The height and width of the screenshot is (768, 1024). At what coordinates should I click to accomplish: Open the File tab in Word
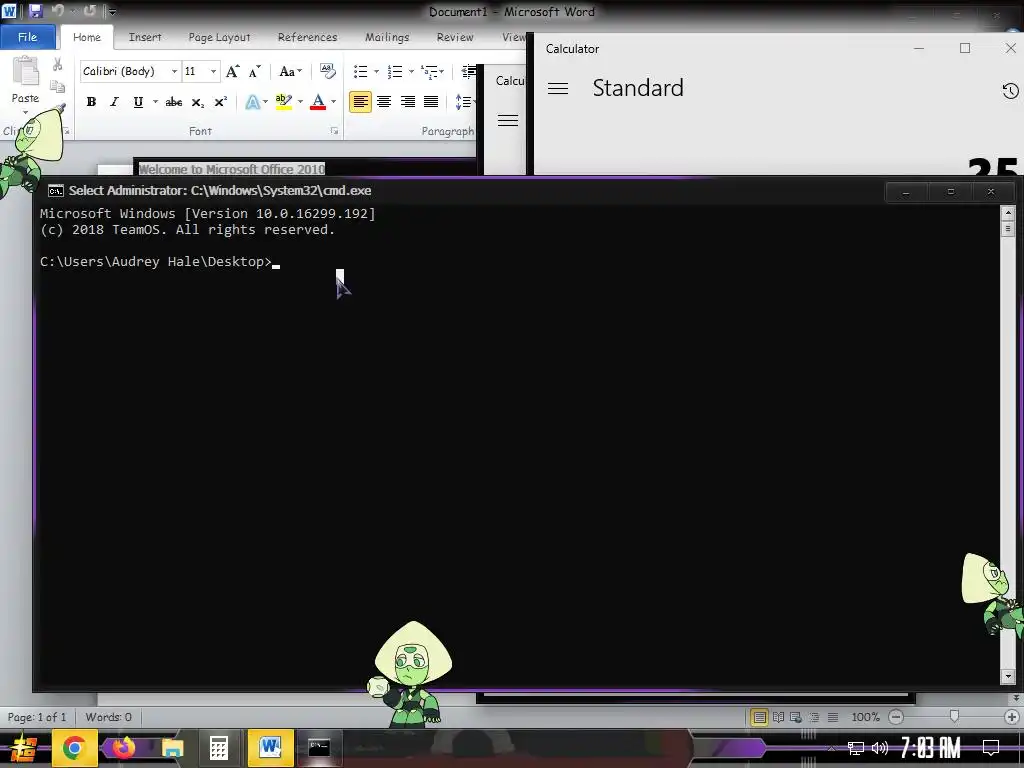(x=27, y=37)
